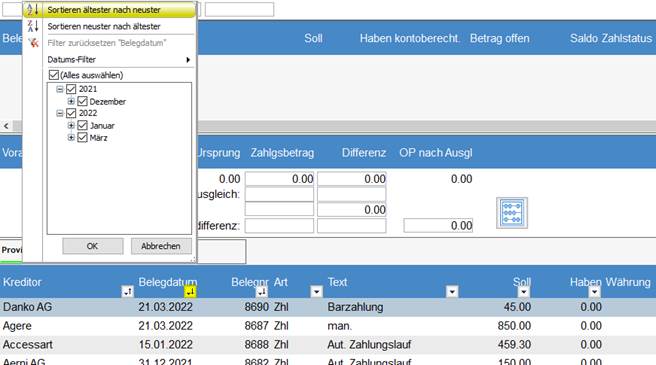Open the Haben column filter dropdown
Image resolution: width=656 pixels, height=365 pixels.
click(x=594, y=291)
